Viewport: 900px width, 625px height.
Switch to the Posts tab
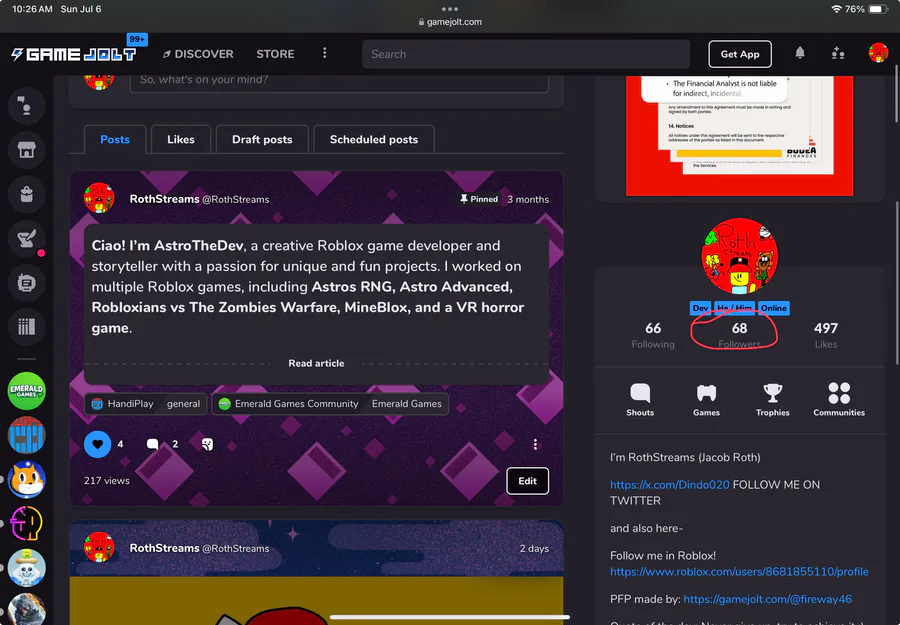[115, 139]
